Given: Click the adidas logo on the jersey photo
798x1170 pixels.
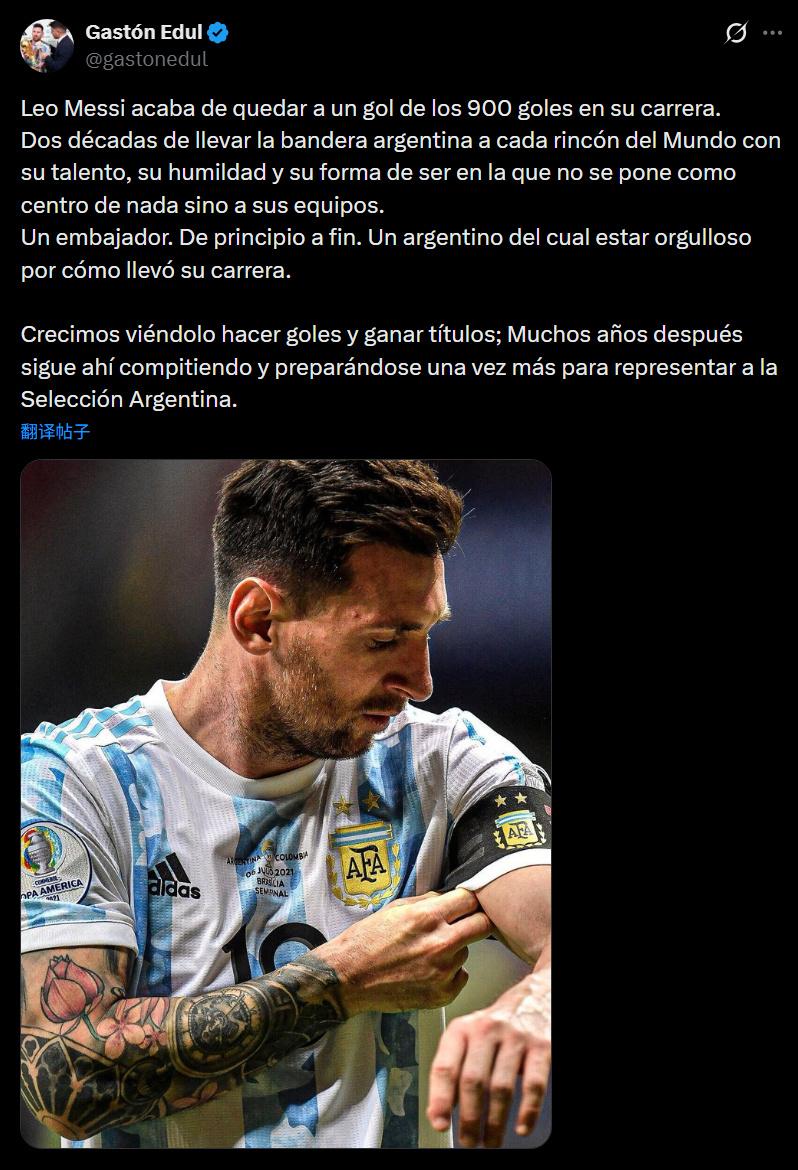Looking at the screenshot, I should pos(174,877).
